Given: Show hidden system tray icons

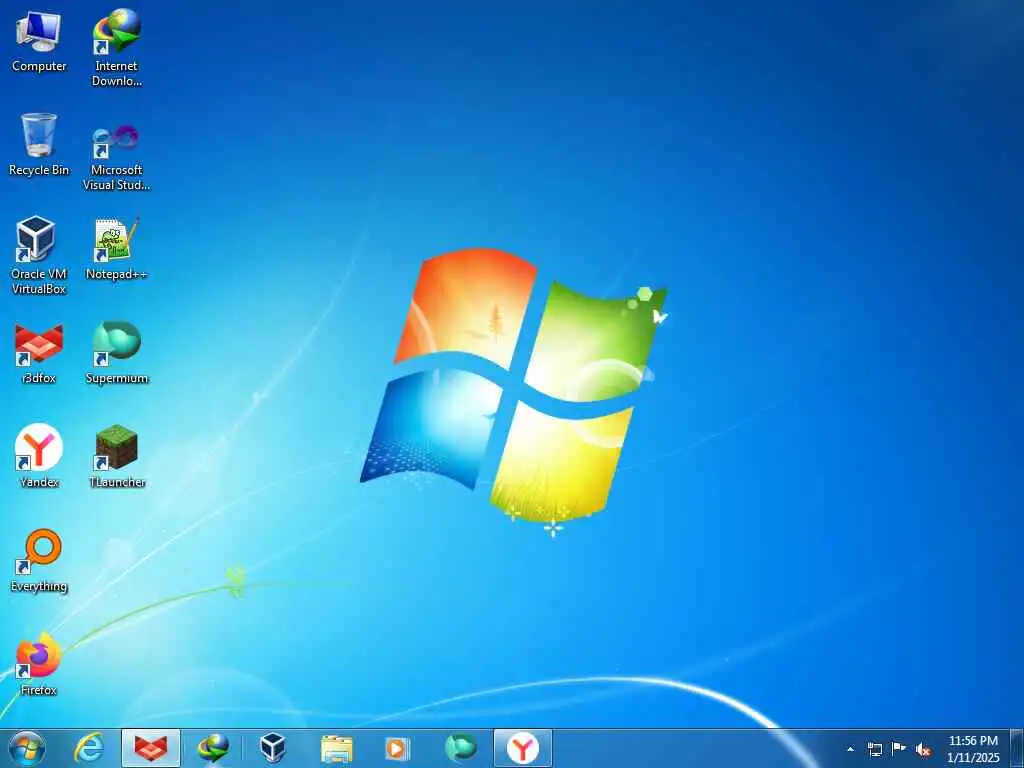Looking at the screenshot, I should [850, 749].
